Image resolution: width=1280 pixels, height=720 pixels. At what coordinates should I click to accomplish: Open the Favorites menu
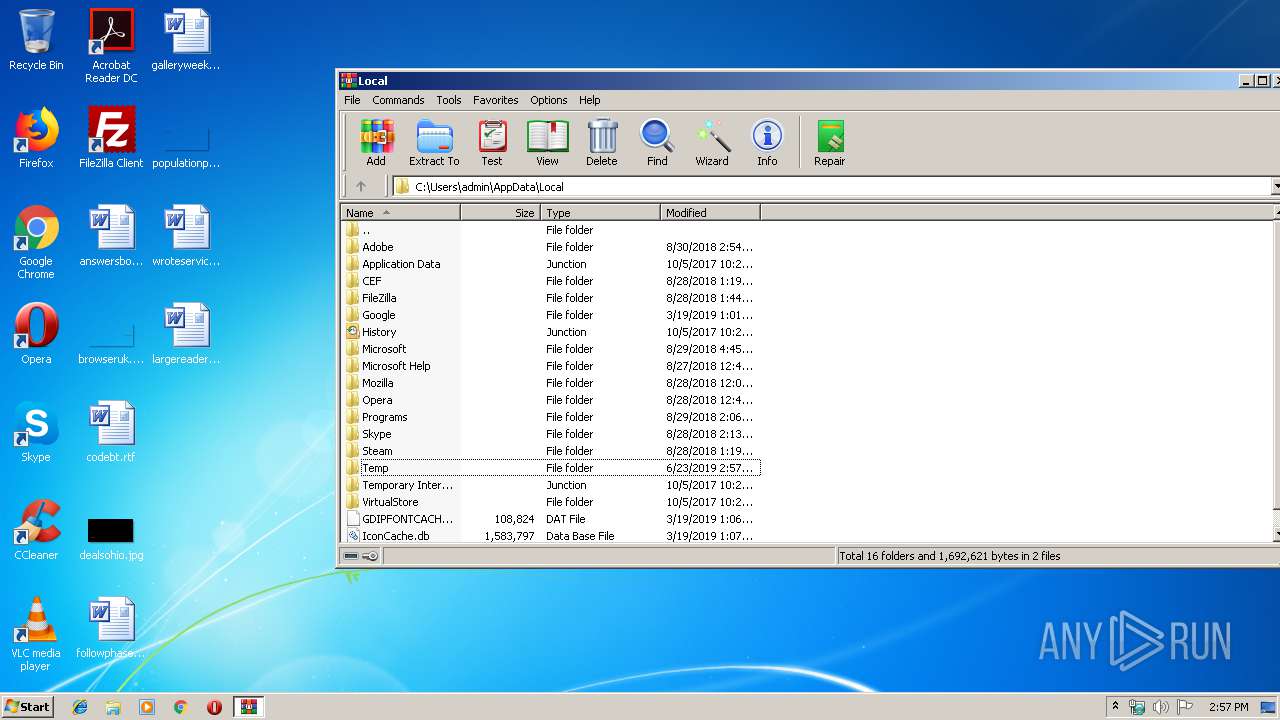click(x=495, y=100)
